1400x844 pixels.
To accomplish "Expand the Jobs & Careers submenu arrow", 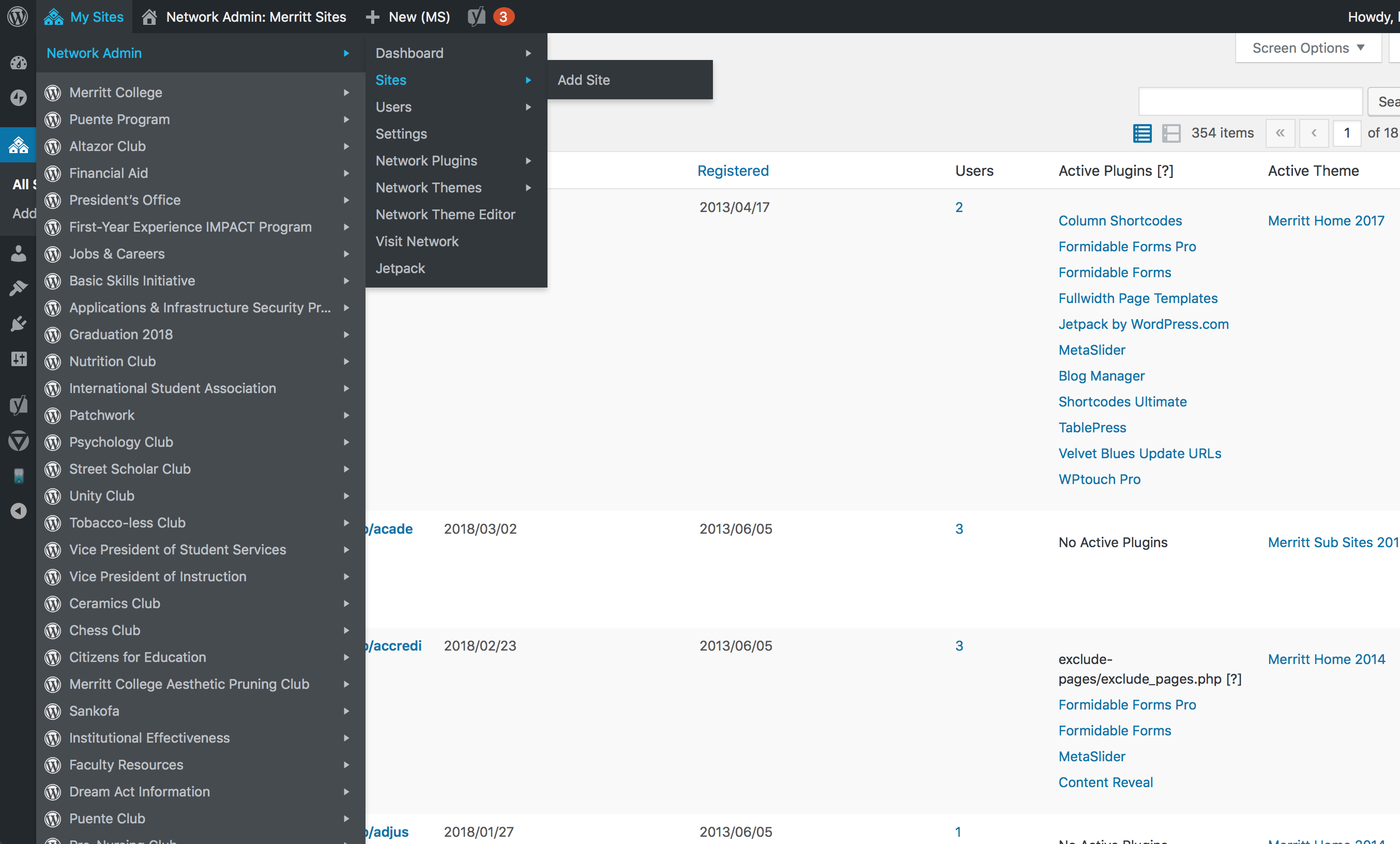I will [x=346, y=253].
